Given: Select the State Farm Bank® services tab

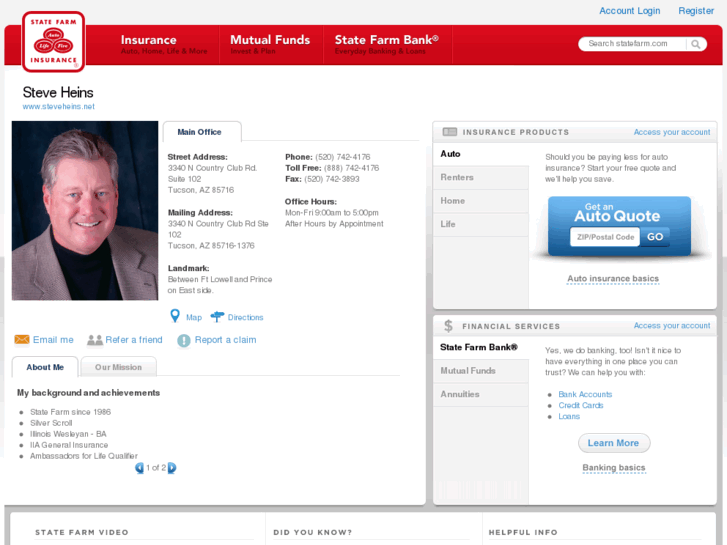Looking at the screenshot, I should 481,347.
